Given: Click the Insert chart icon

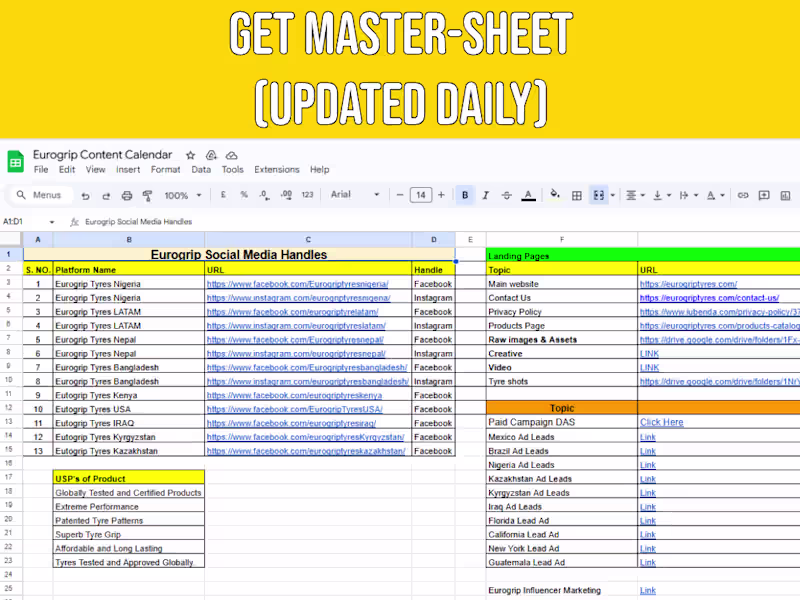Looking at the screenshot, I should pyautogui.click(x=785, y=195).
